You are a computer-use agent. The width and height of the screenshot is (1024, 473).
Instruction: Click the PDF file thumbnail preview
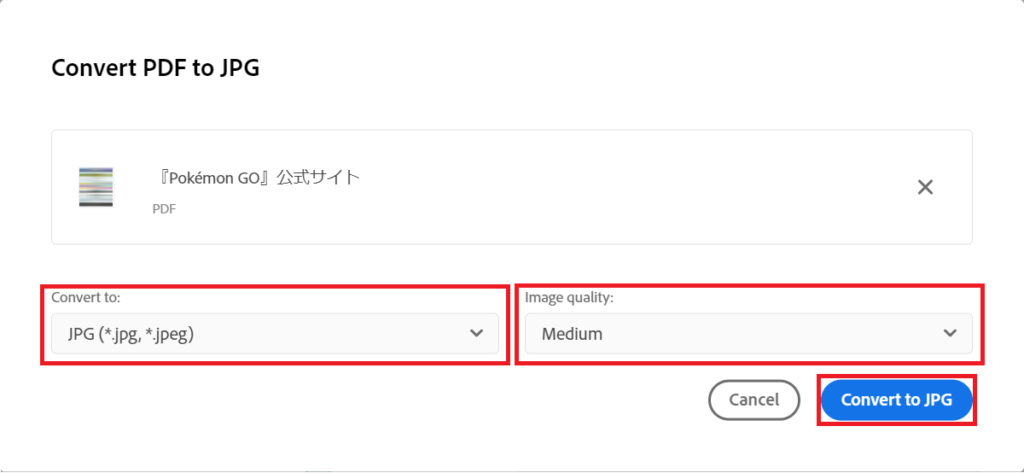(96, 187)
